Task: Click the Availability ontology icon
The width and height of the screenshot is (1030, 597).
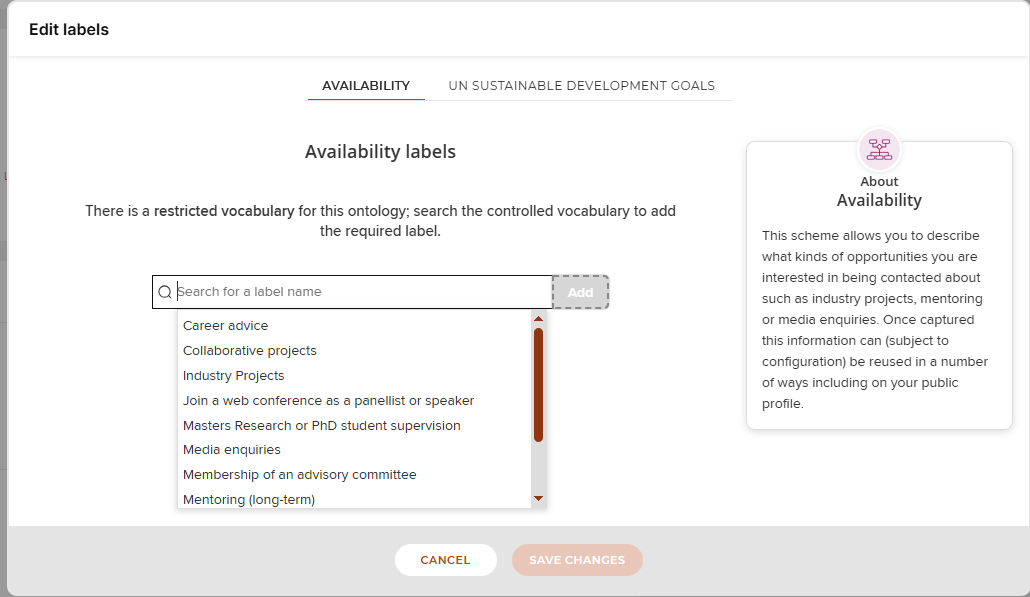Action: (879, 149)
